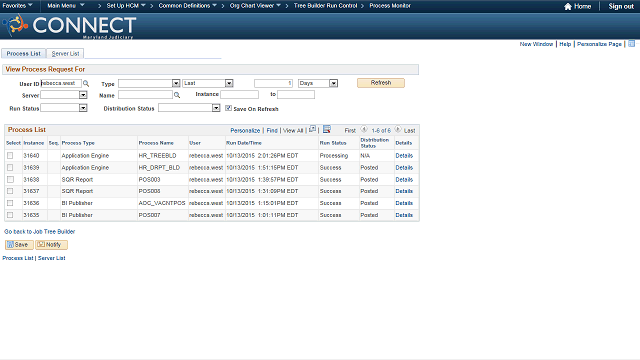Open Details for the HR_TREEBLD process
Viewport: 640px width, 360px height.
tap(404, 156)
